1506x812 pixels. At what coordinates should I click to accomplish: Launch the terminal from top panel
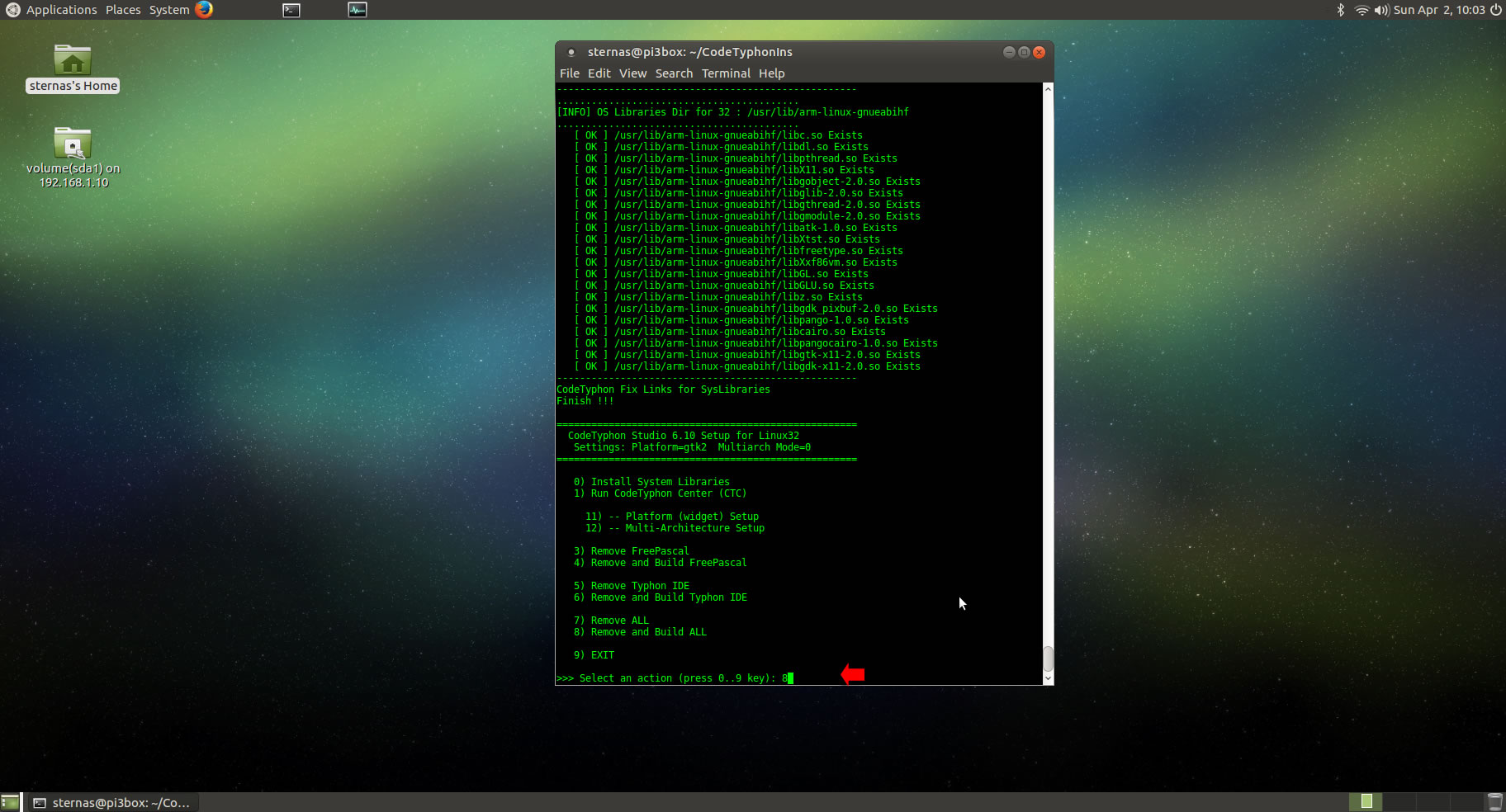(291, 10)
